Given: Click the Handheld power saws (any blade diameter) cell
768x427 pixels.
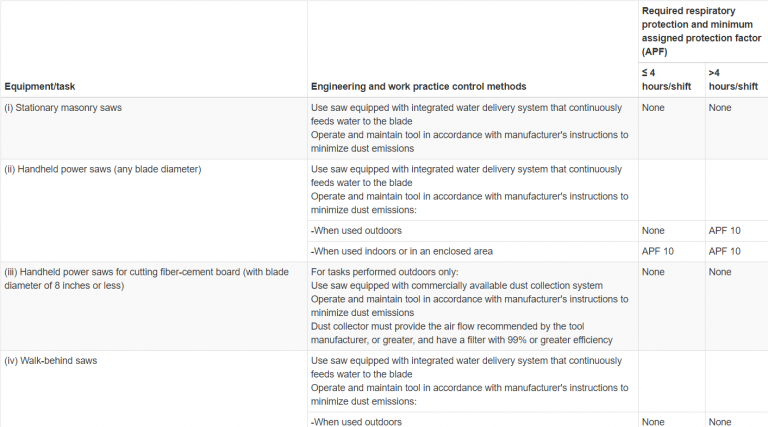Looking at the screenshot, I should coord(103,169).
